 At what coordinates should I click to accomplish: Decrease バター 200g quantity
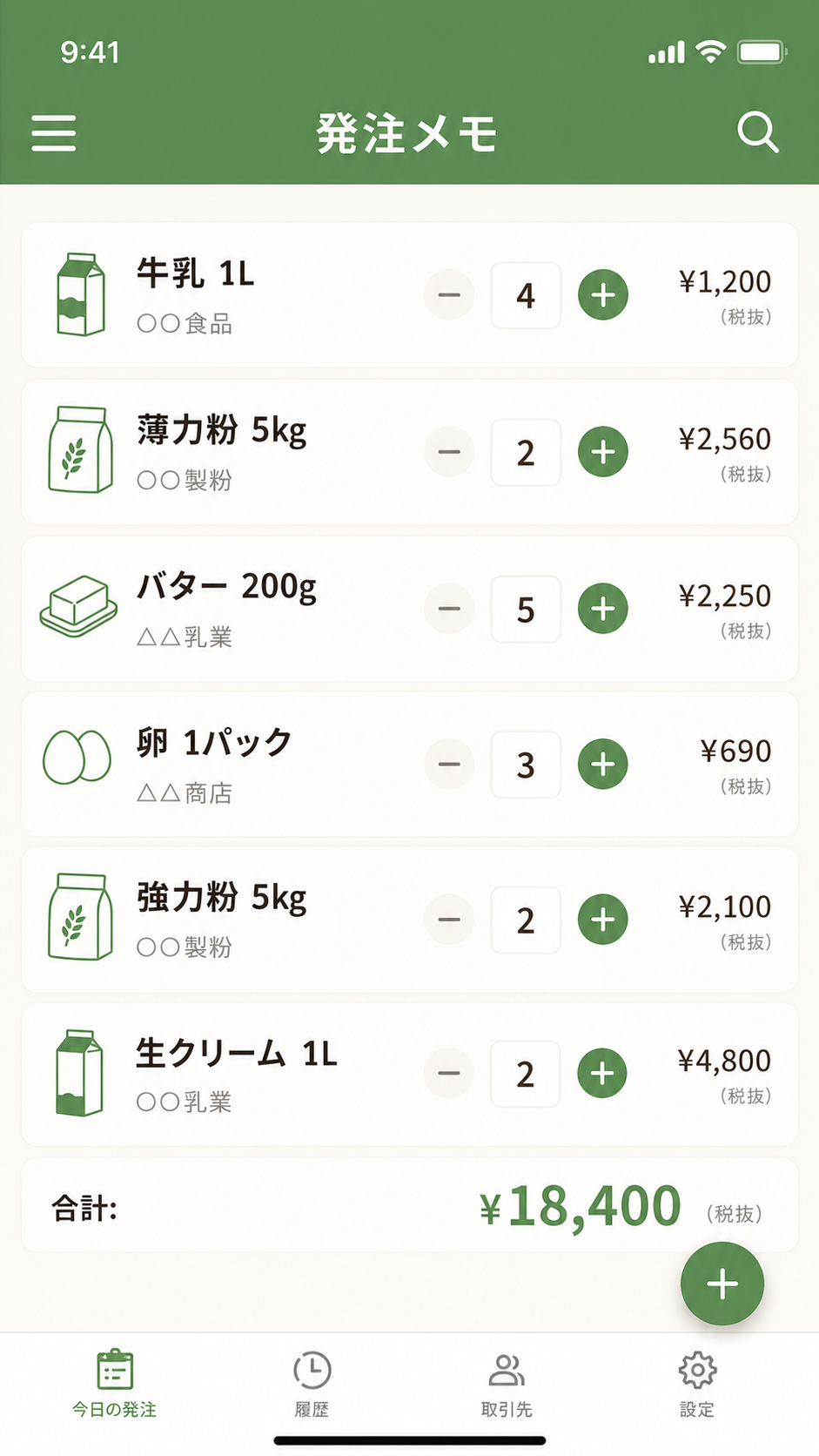click(449, 609)
